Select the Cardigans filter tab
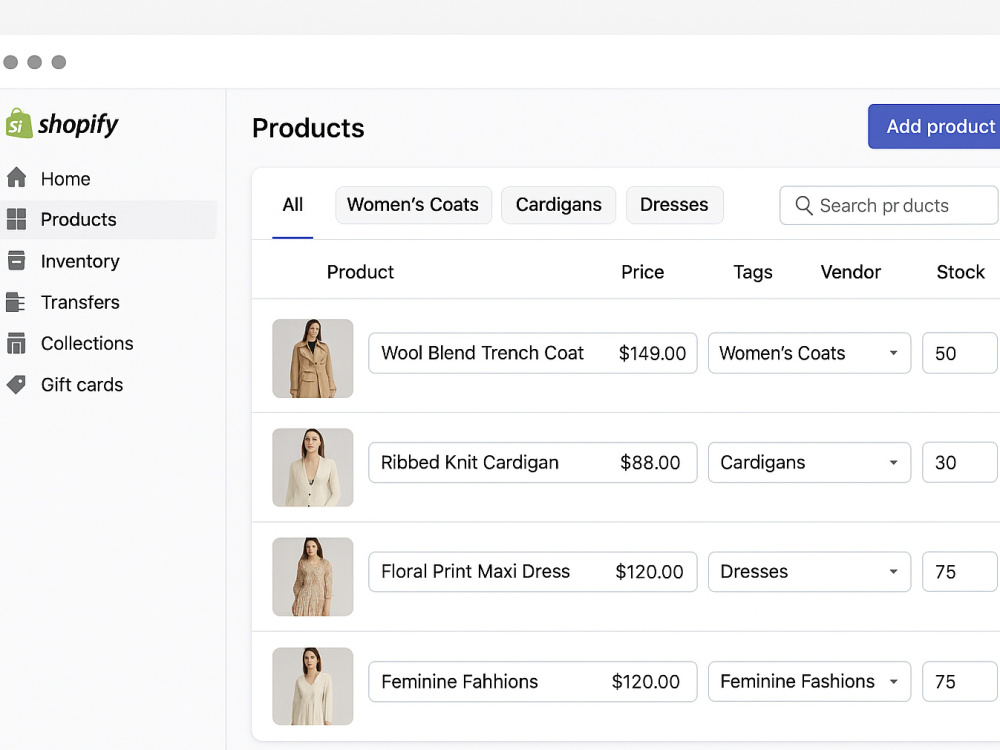This screenshot has height=750, width=1000. 558,205
